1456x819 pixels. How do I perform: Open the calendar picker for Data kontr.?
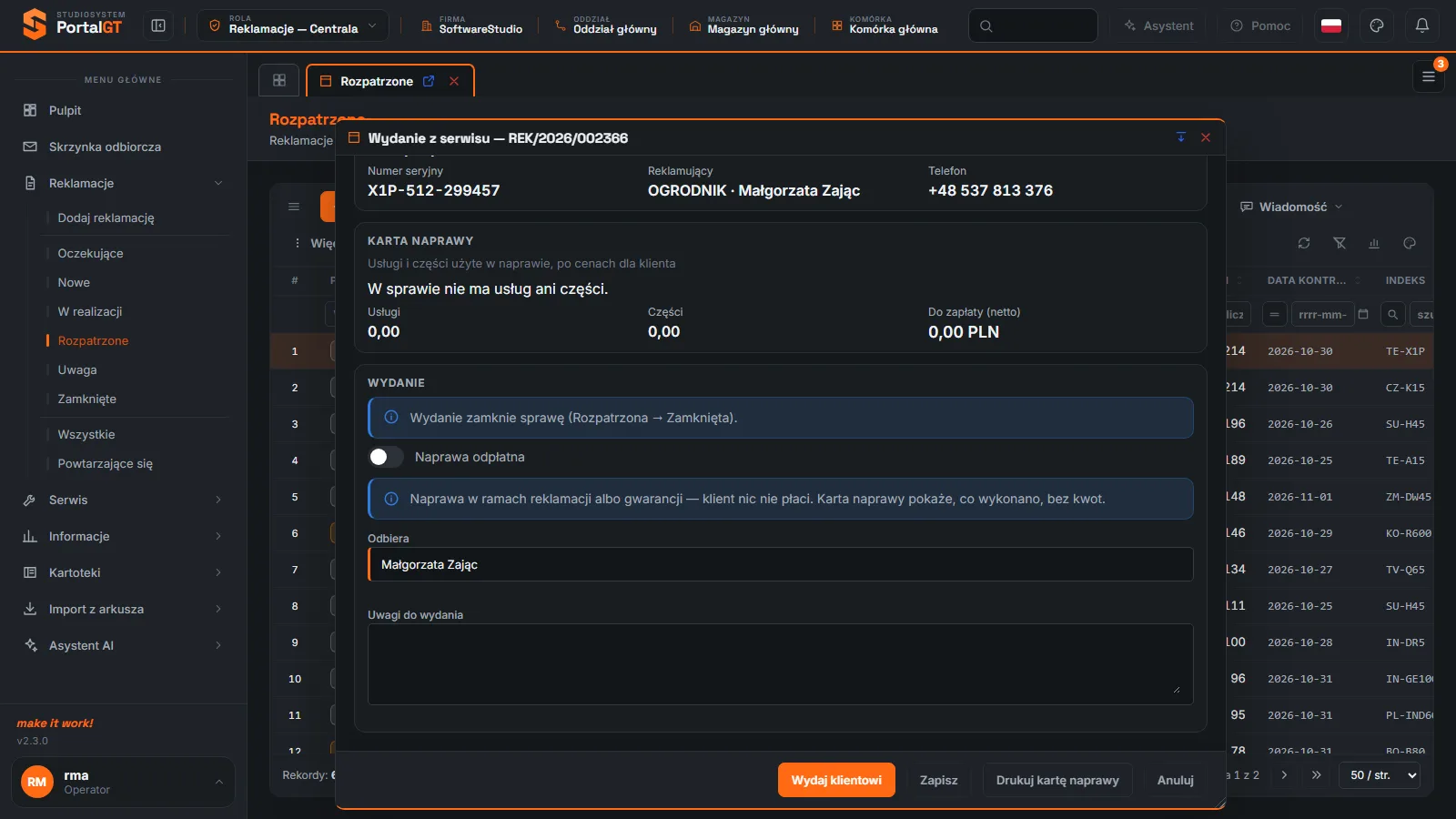pyautogui.click(x=1363, y=314)
